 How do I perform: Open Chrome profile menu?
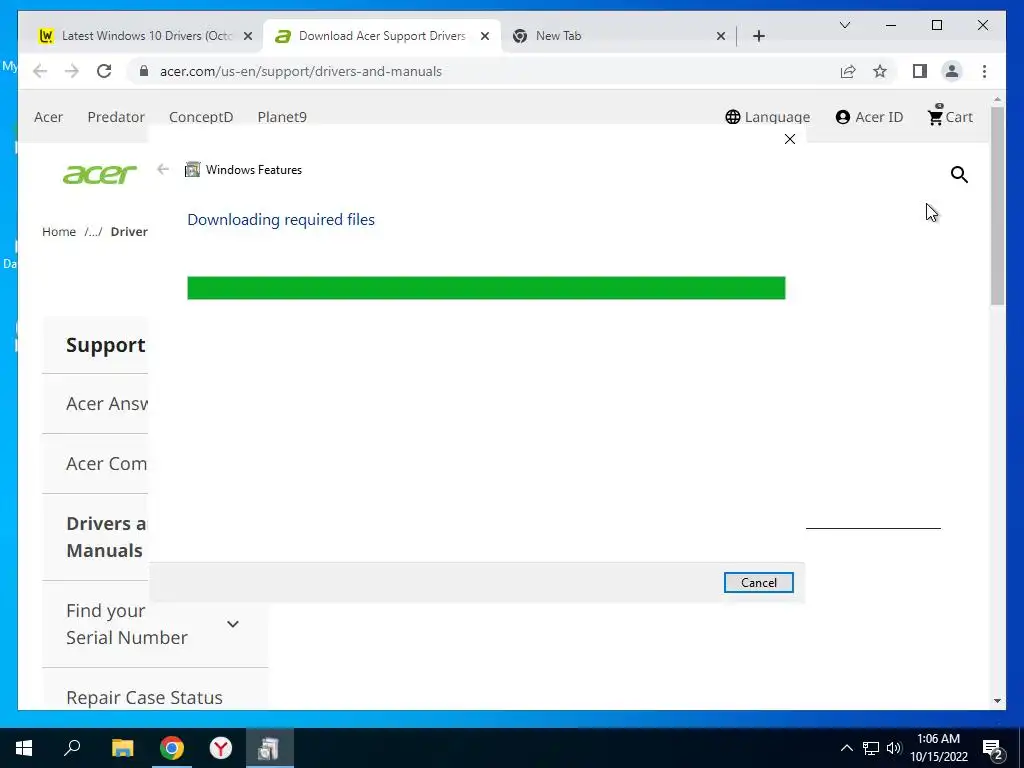point(952,71)
